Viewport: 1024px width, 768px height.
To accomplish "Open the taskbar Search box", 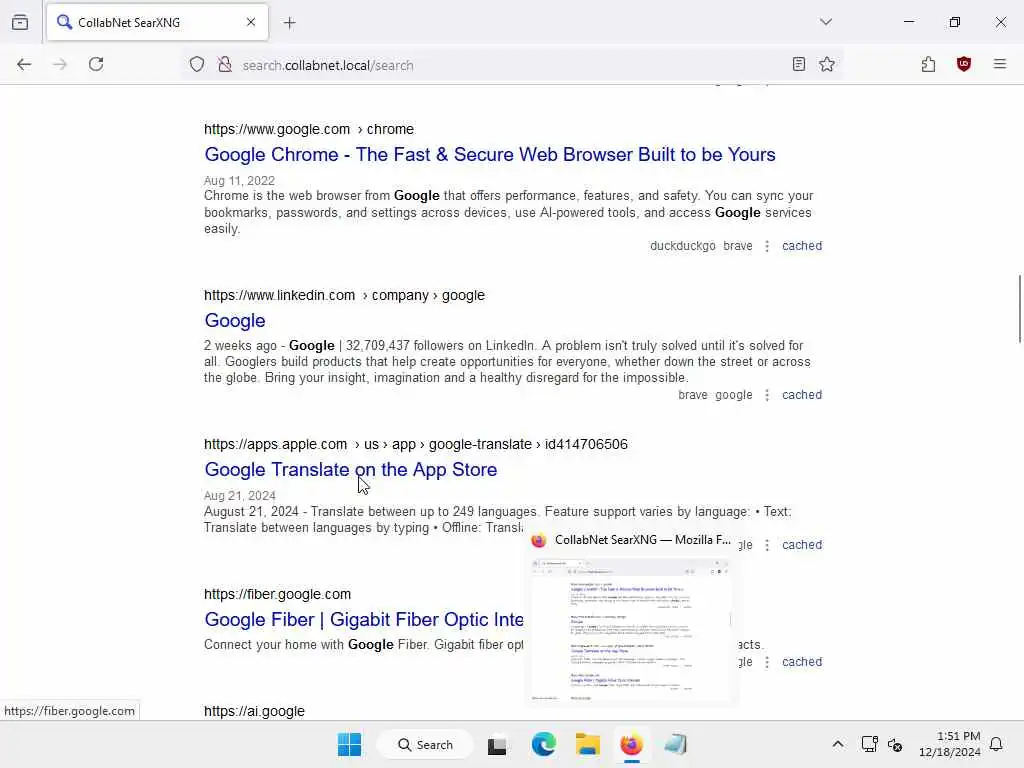I will click(425, 744).
